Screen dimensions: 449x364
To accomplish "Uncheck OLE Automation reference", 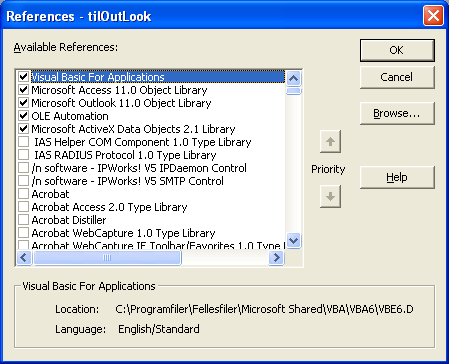I will [23, 116].
